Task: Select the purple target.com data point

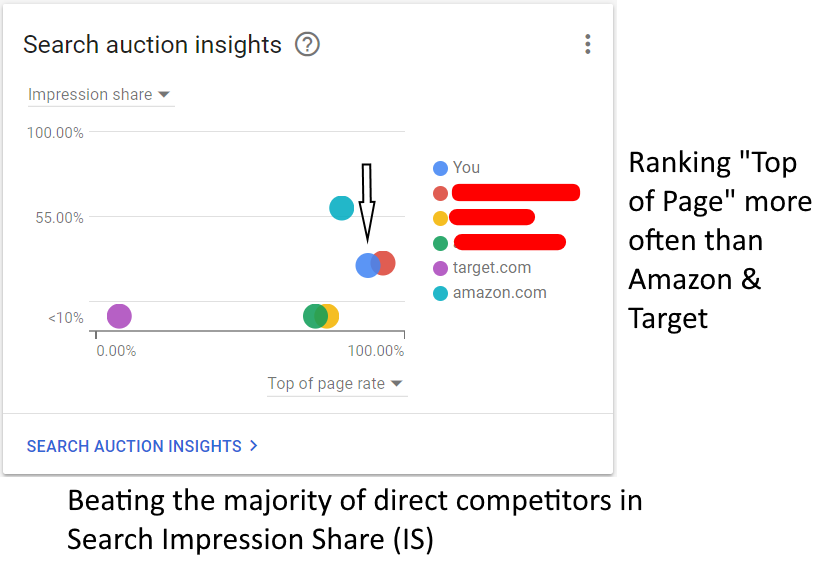Action: [119, 316]
